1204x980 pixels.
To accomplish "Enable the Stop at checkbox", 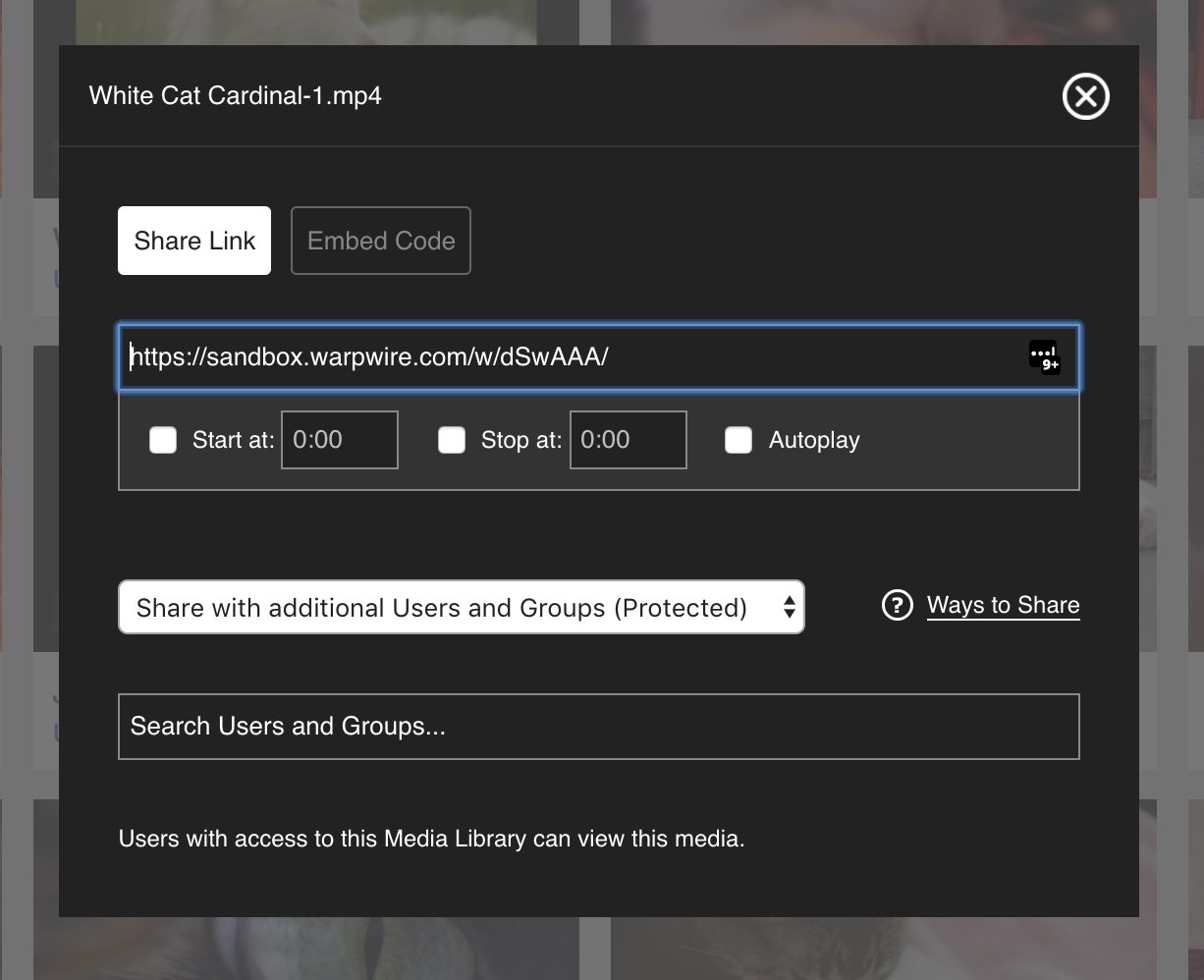I will [x=452, y=440].
